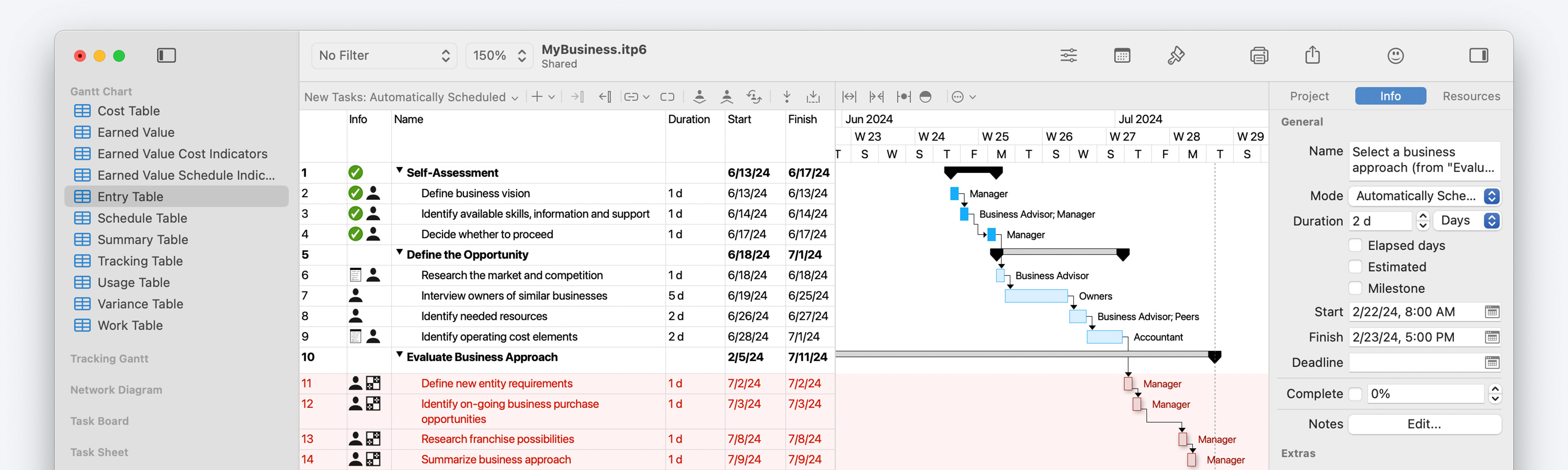Enable the Milestone checkbox
The height and width of the screenshot is (470, 1568).
coord(1355,288)
